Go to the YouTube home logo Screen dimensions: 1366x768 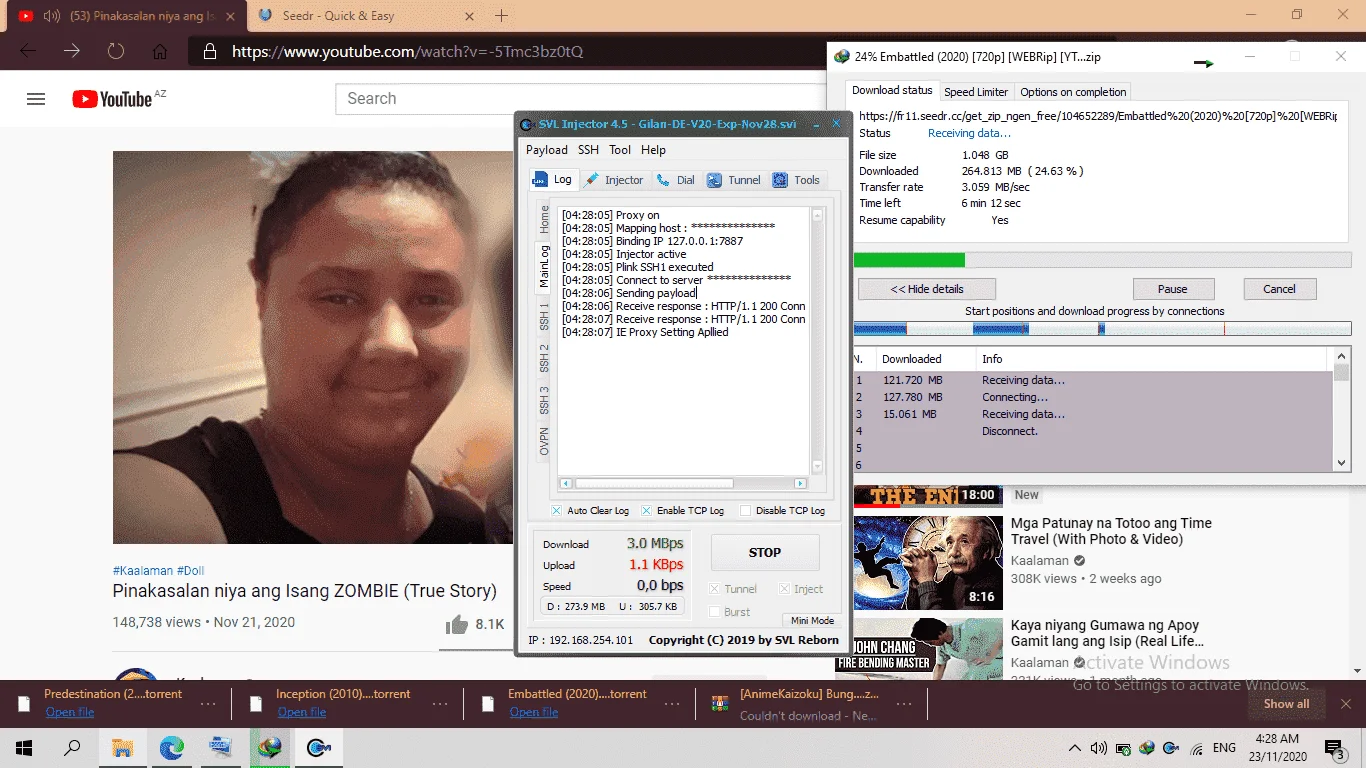coord(112,98)
